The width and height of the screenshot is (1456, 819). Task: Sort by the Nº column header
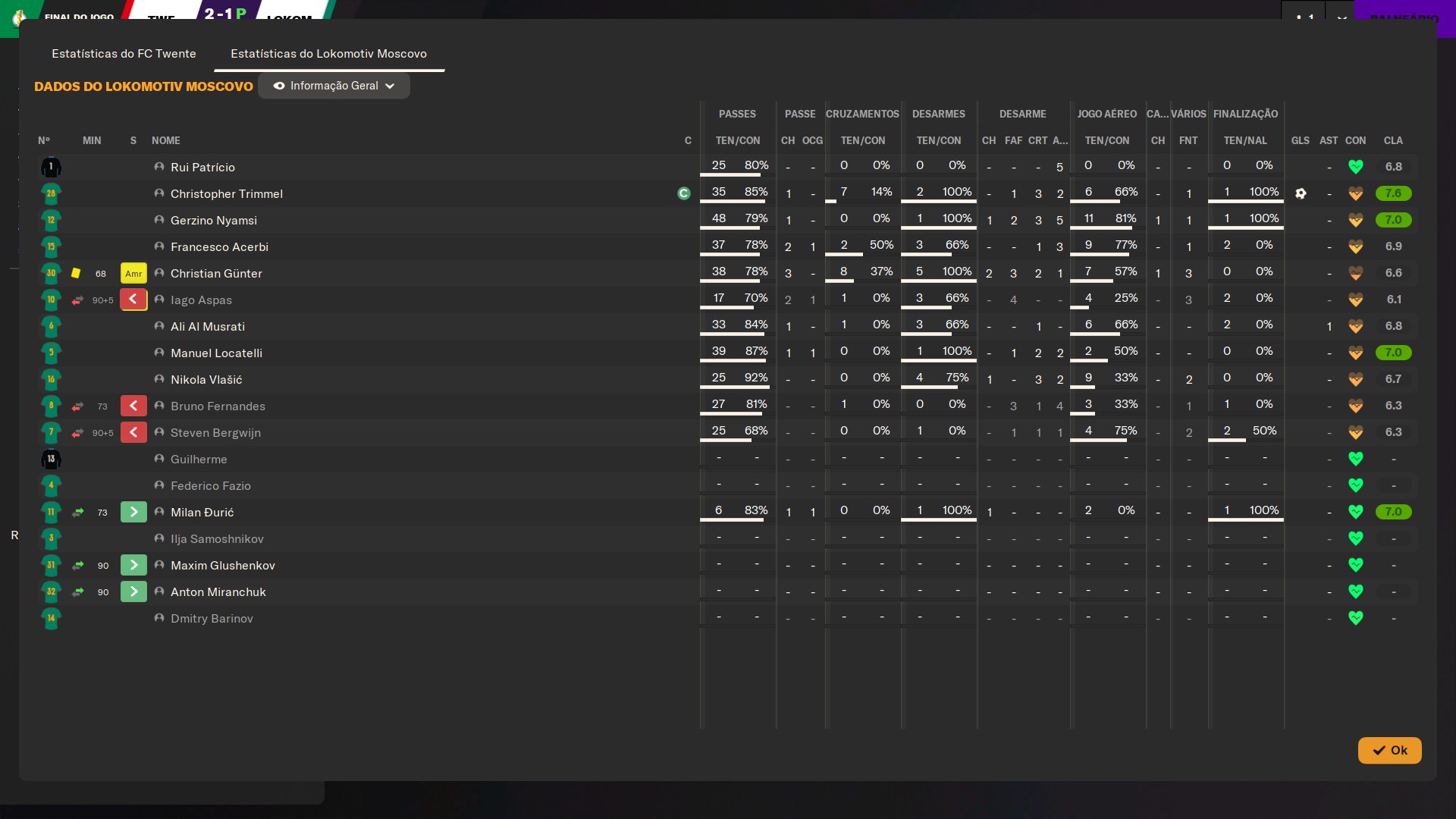pyautogui.click(x=44, y=140)
